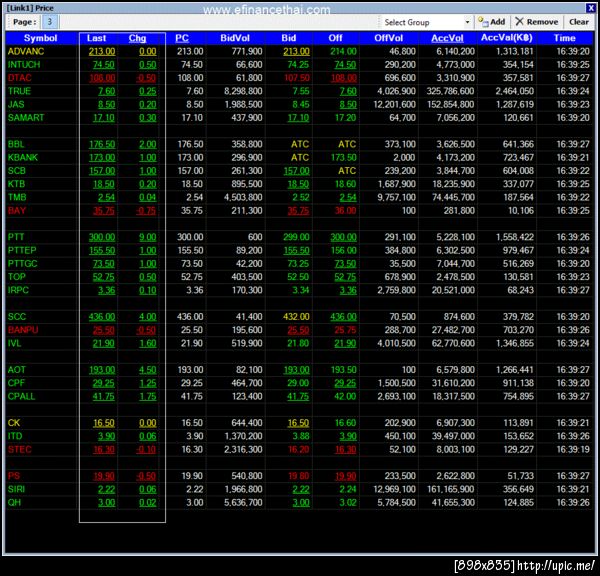
Task: Select the JAS symbol
Action: click(16, 104)
